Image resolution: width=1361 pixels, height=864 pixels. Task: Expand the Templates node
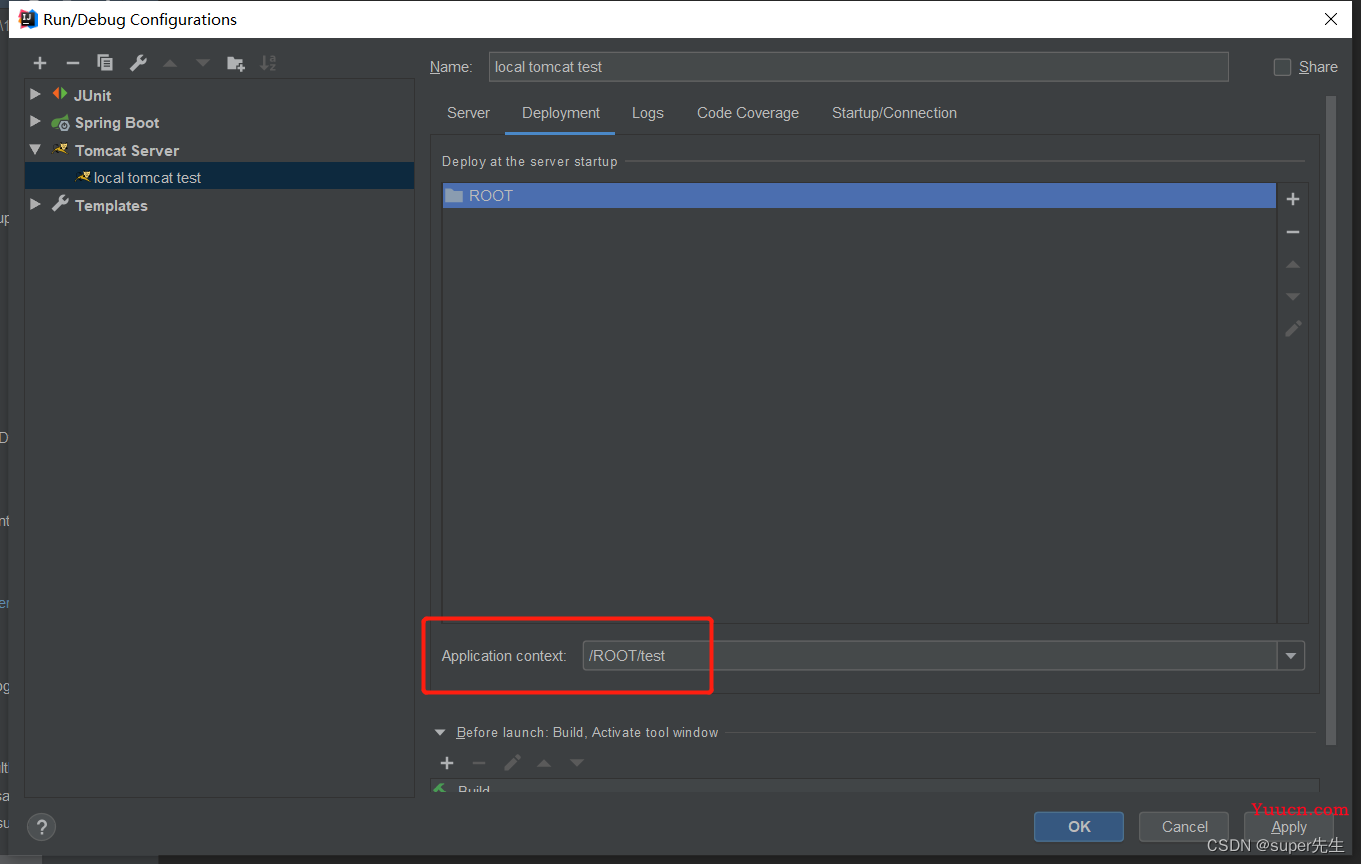(35, 205)
